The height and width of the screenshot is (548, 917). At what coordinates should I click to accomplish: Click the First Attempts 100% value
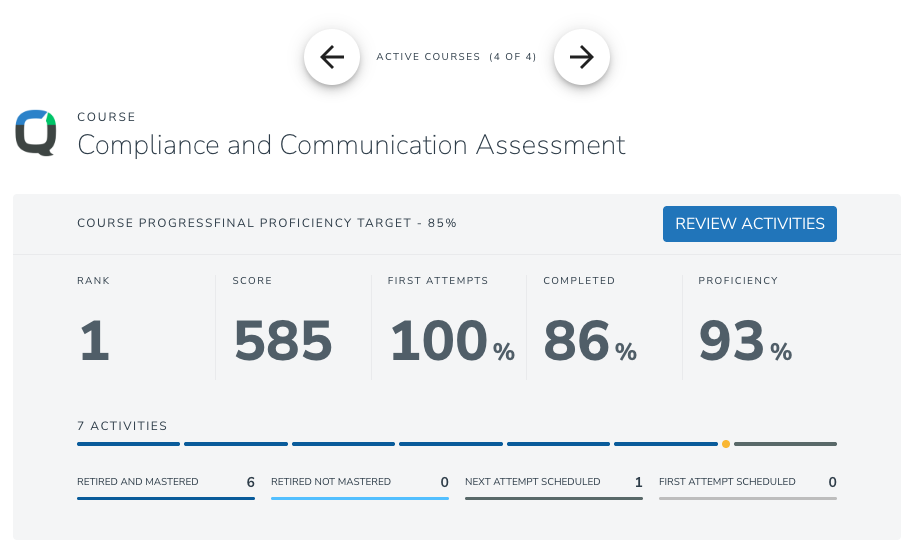pyautogui.click(x=453, y=340)
